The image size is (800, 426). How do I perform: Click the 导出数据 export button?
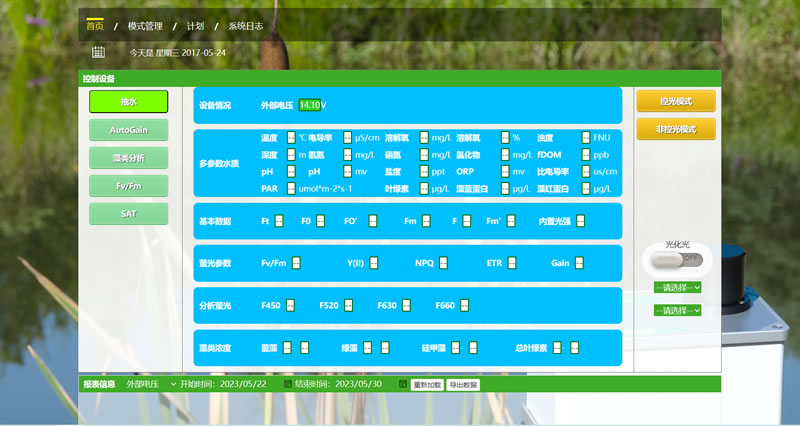pyautogui.click(x=463, y=384)
